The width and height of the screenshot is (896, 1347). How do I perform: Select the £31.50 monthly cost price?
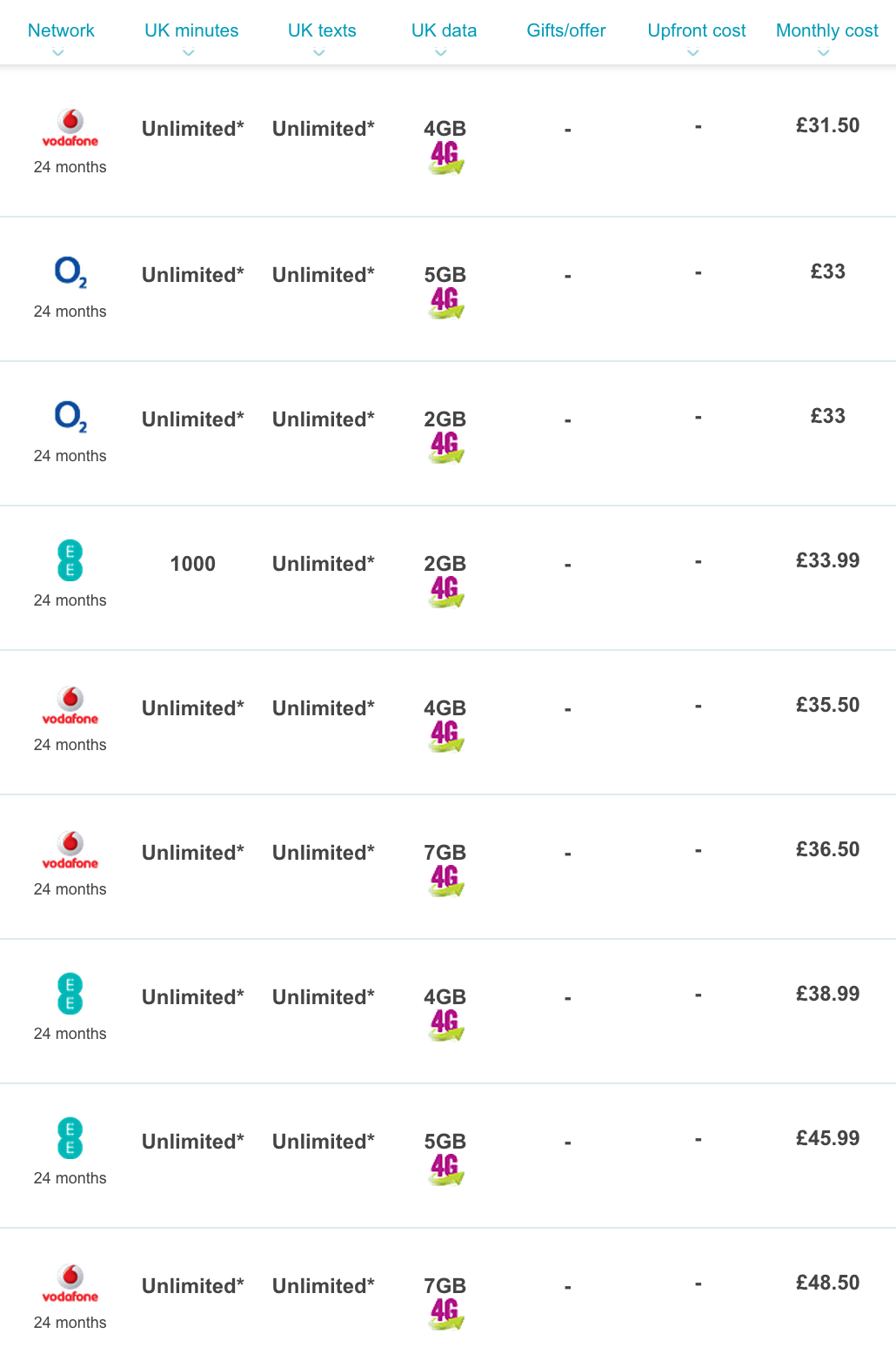[x=827, y=125]
